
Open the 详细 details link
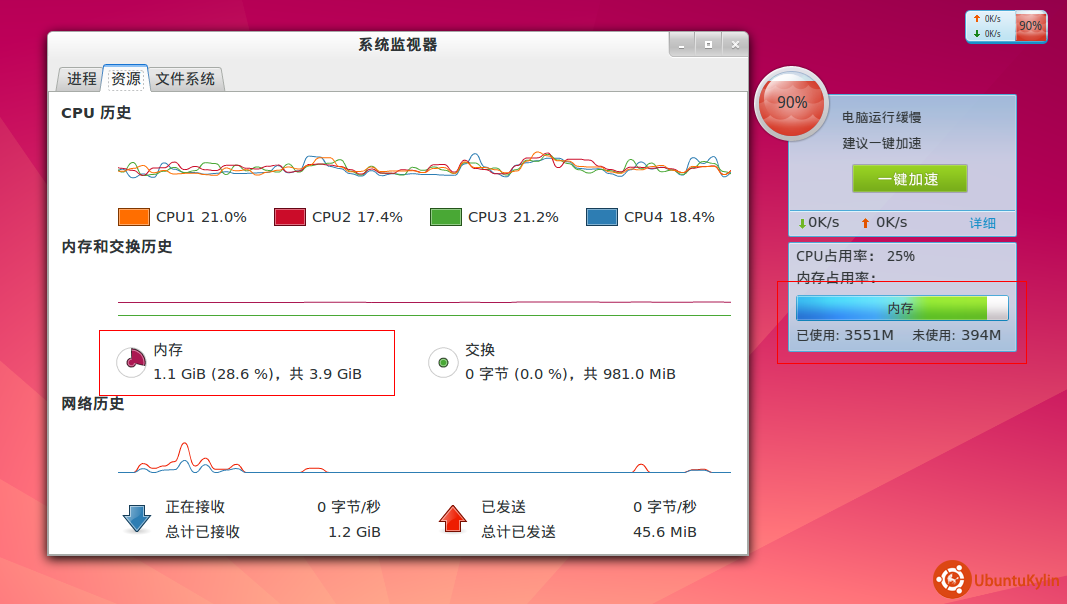pyautogui.click(x=982, y=223)
